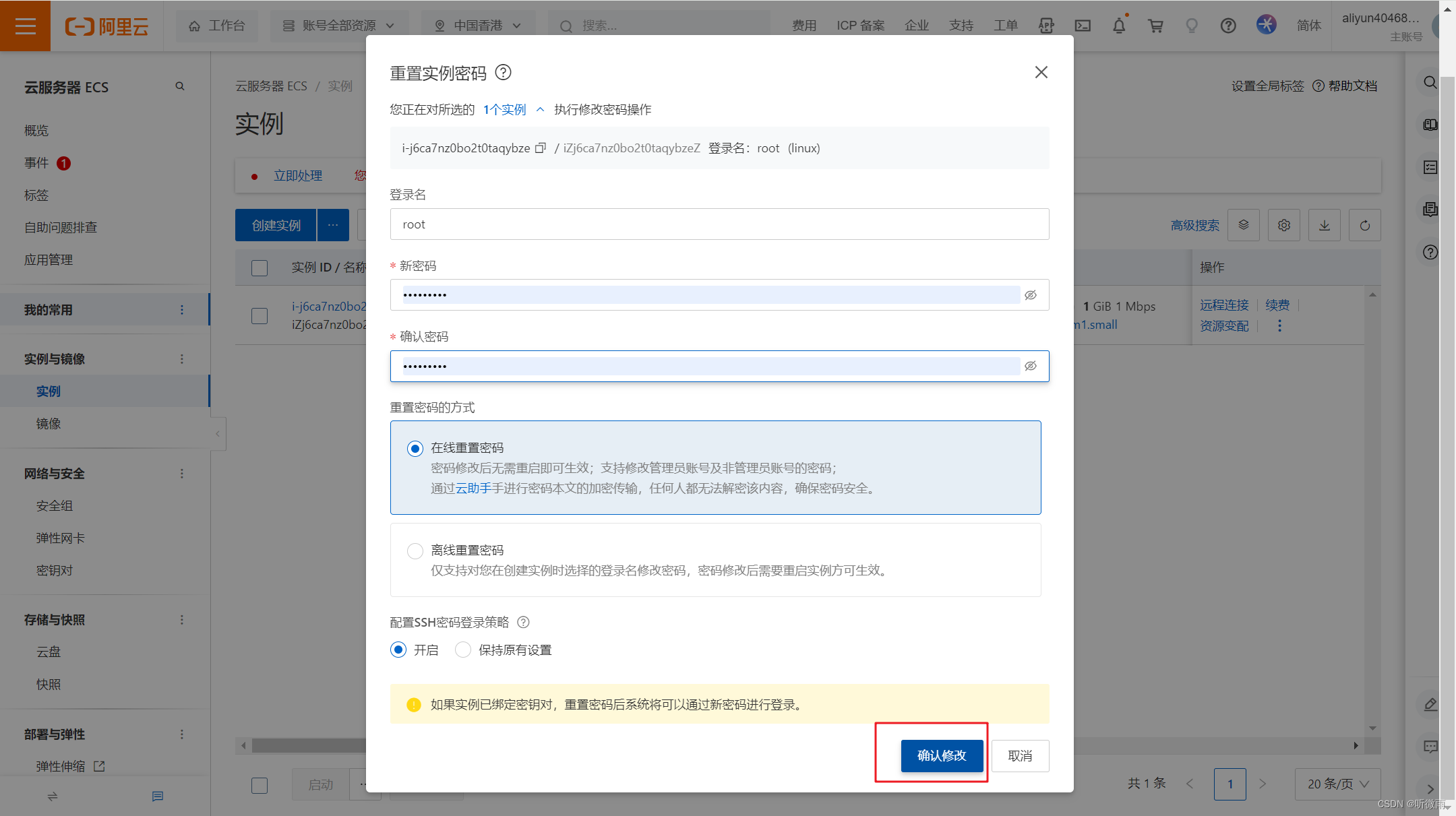Screen dimensions: 1456x816
Task: Open more actions dots in instance row
Action: 1279,326
